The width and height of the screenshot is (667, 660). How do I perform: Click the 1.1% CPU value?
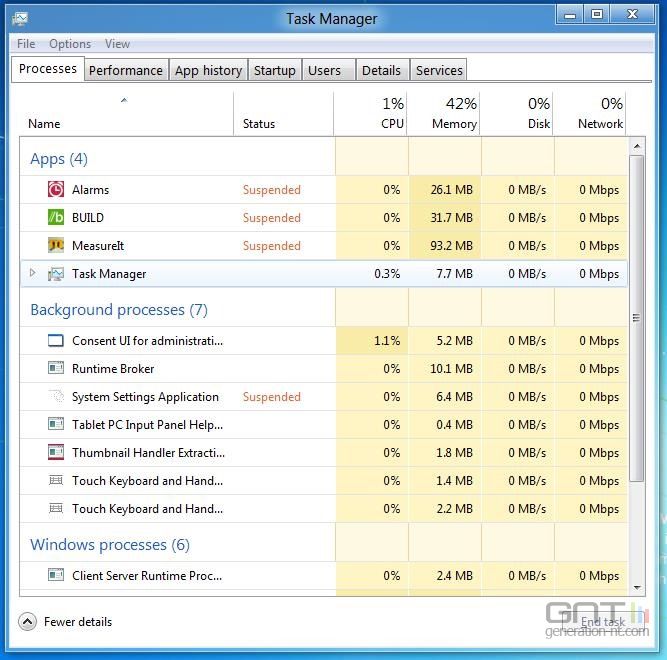click(387, 341)
